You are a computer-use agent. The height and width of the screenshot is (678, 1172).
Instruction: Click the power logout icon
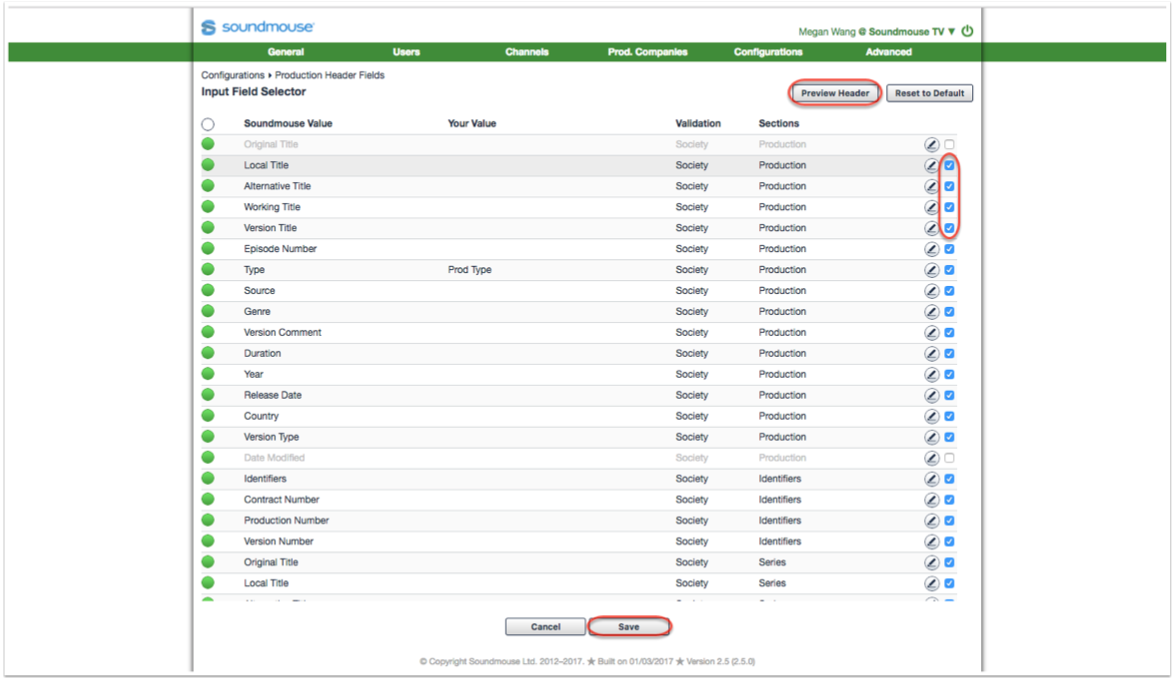967,31
